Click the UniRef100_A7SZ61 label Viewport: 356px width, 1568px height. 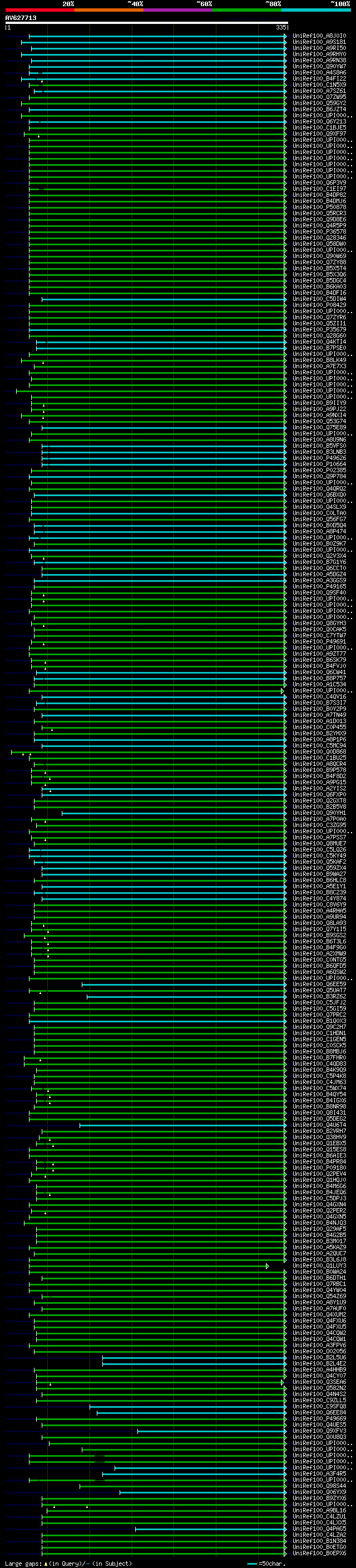pos(319,91)
